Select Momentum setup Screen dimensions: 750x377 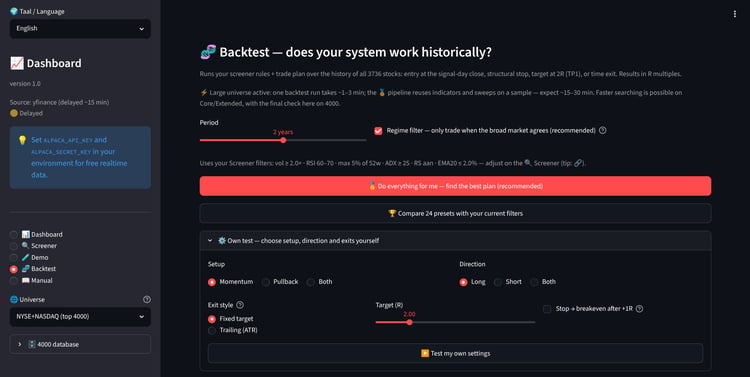(x=231, y=282)
